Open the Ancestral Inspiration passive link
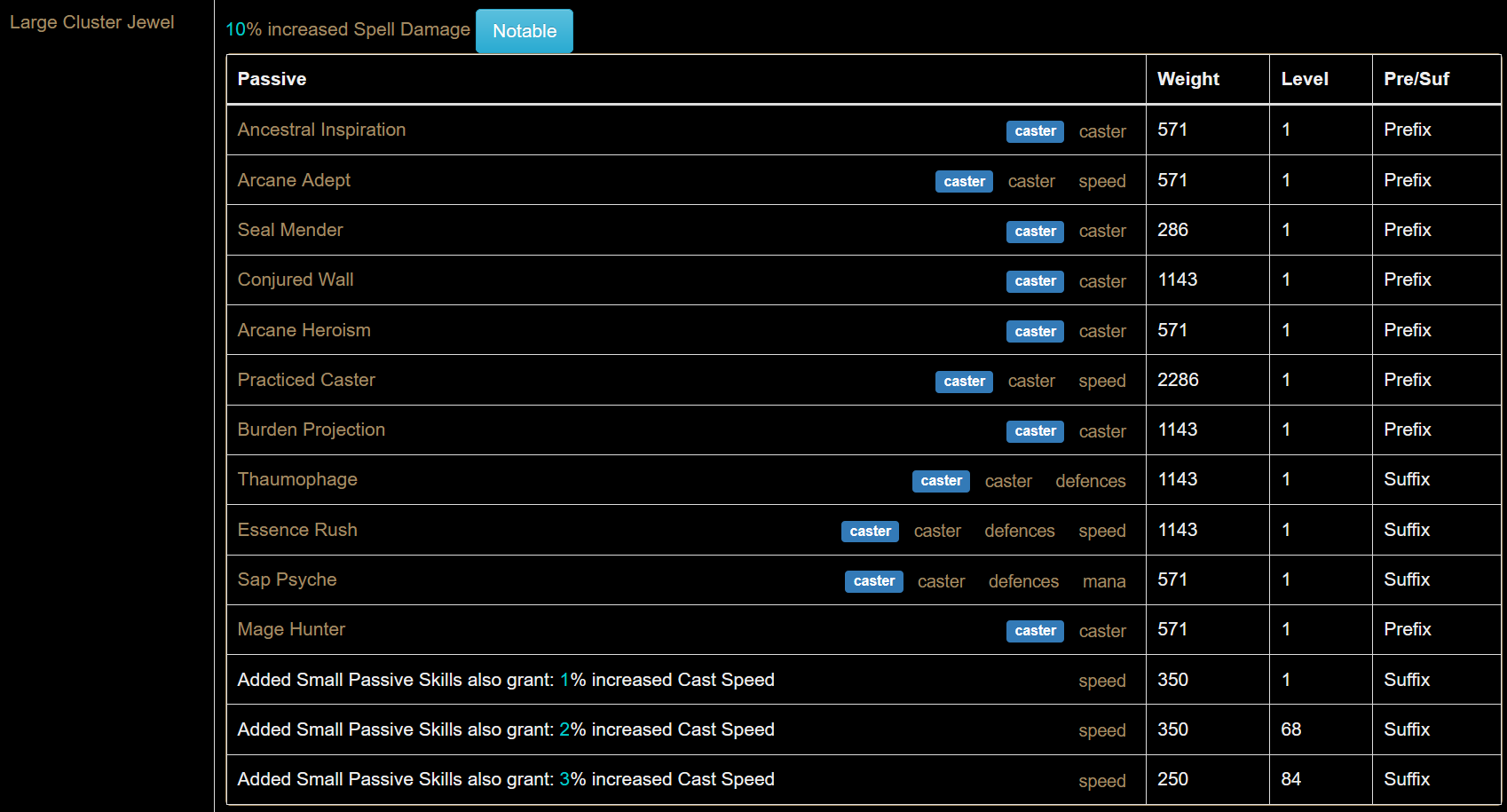The height and width of the screenshot is (812, 1507). coord(321,130)
